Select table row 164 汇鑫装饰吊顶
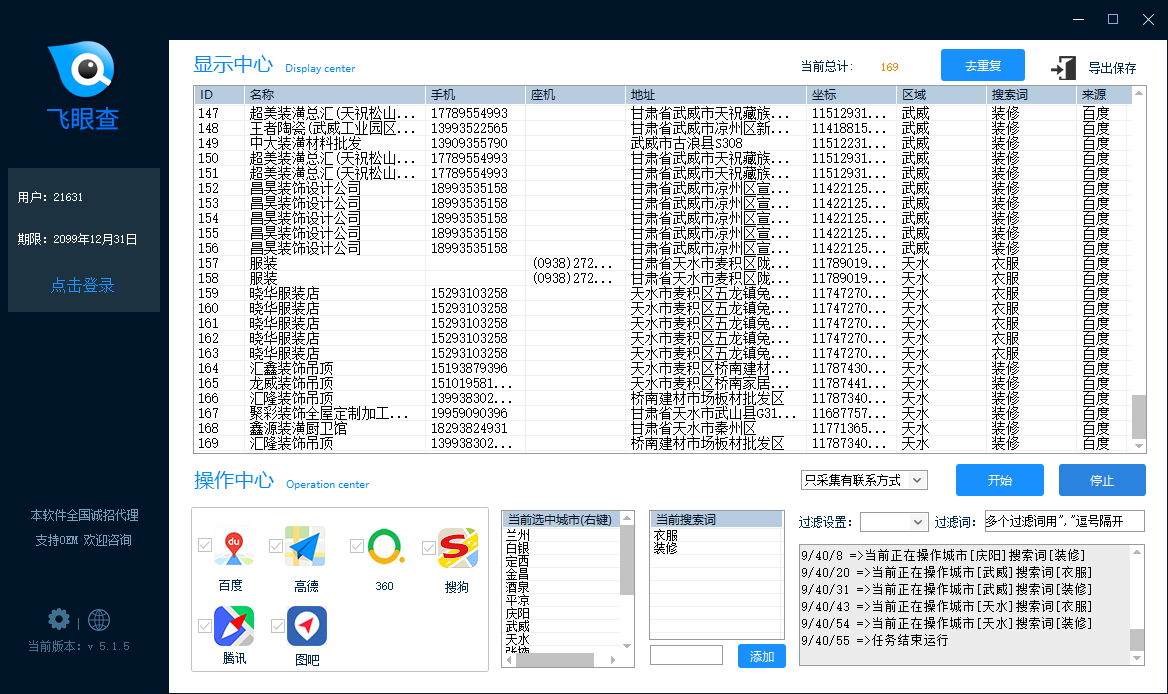The width and height of the screenshot is (1168, 694). [x=662, y=369]
